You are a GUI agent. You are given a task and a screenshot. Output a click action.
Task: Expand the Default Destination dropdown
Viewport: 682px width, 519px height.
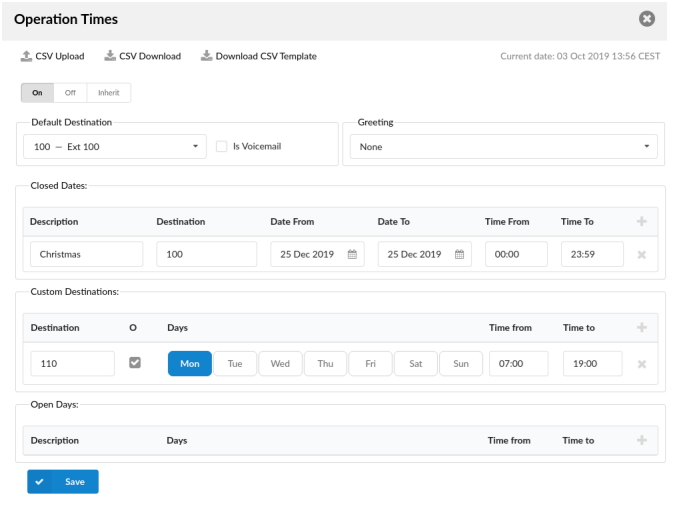tap(113, 146)
